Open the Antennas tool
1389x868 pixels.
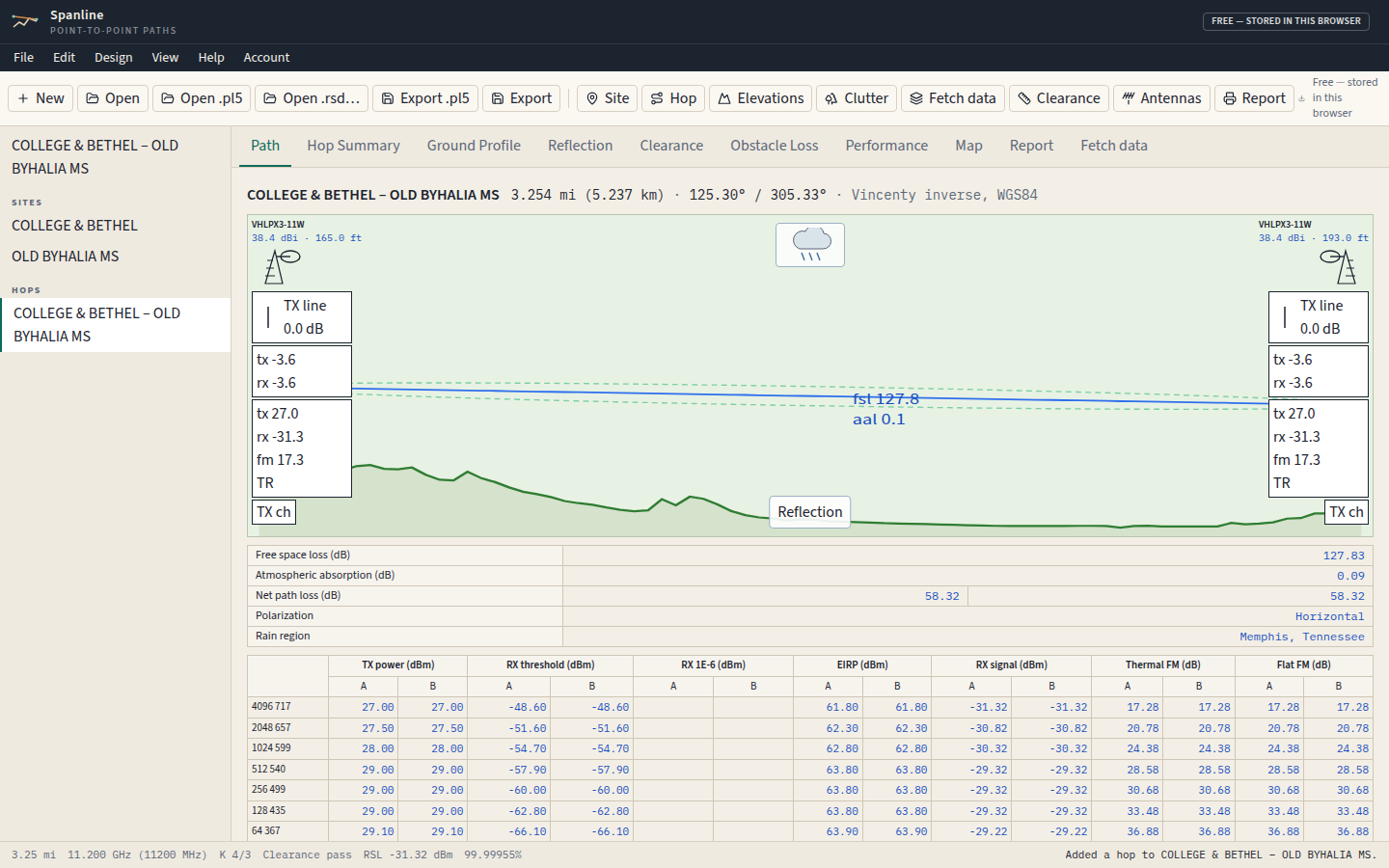pyautogui.click(x=1161, y=98)
